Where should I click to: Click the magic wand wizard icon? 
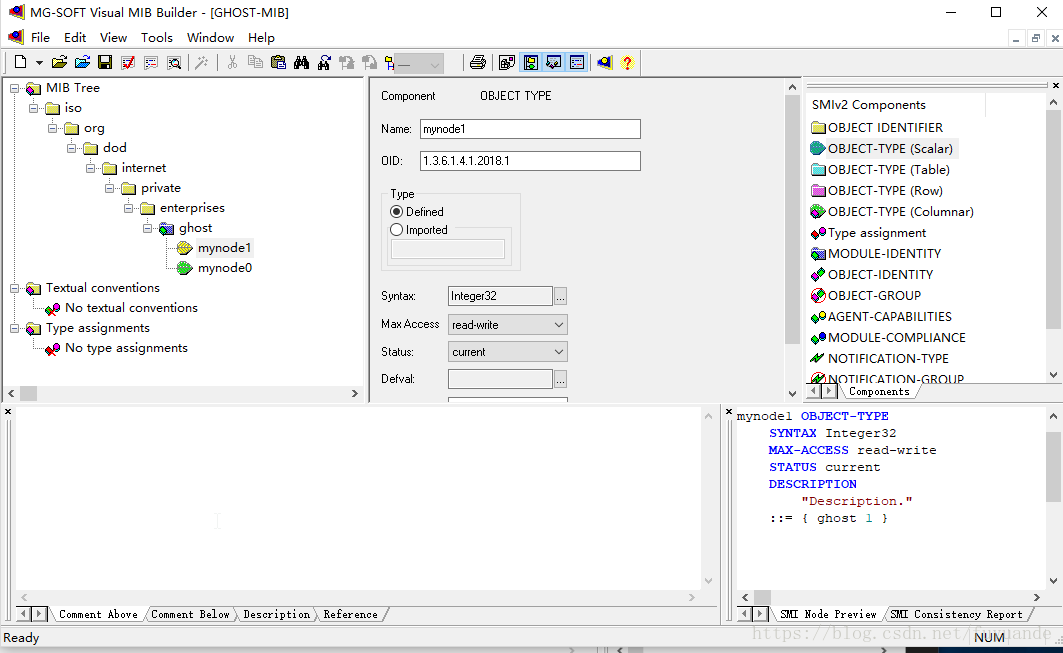point(201,62)
